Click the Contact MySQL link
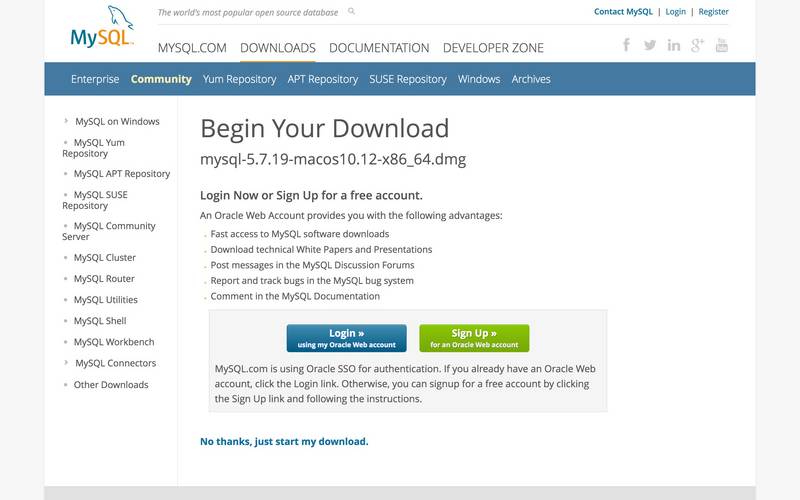The width and height of the screenshot is (800, 500). click(x=623, y=12)
